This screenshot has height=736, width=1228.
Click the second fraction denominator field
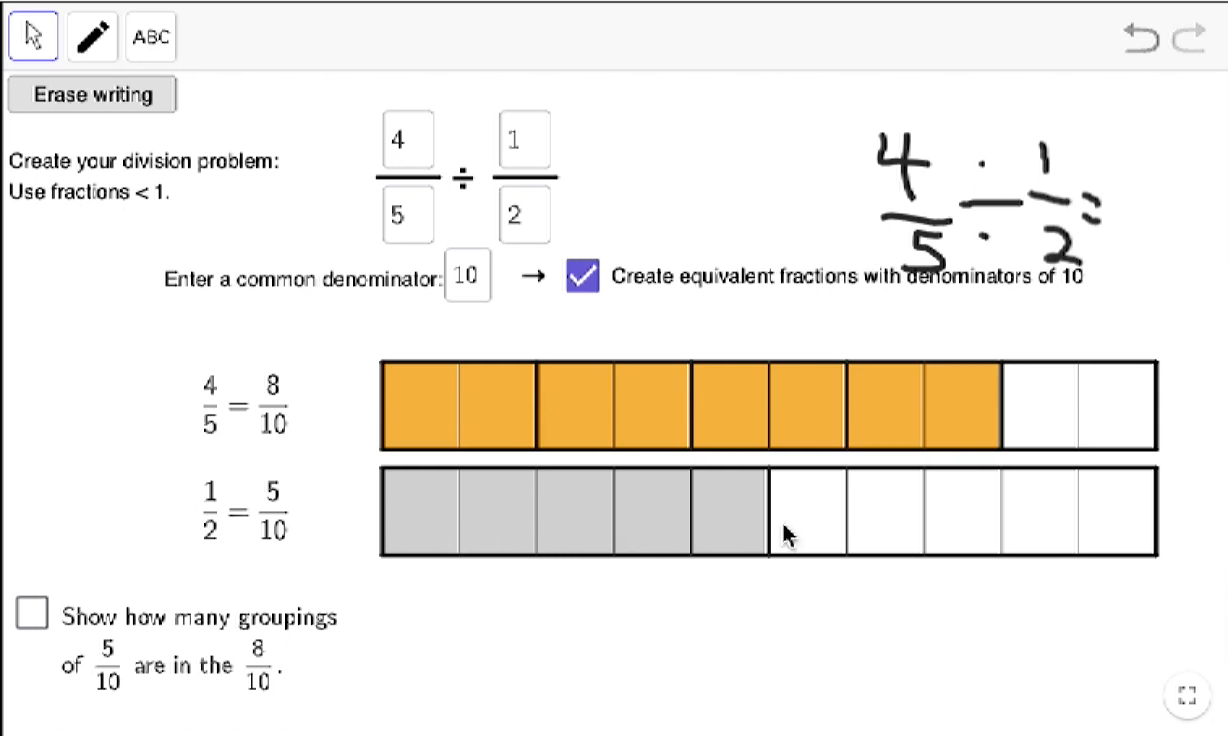click(x=524, y=215)
